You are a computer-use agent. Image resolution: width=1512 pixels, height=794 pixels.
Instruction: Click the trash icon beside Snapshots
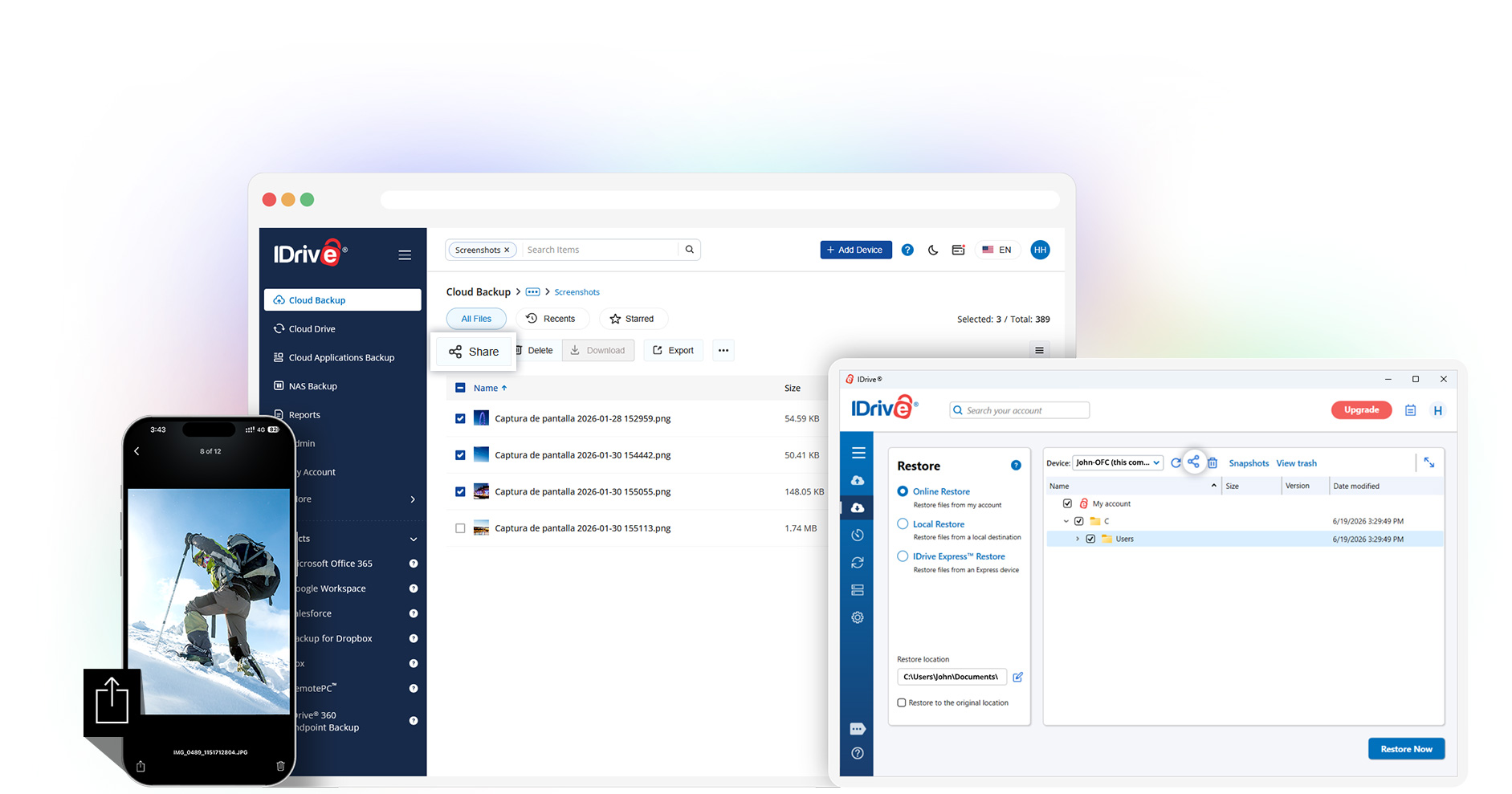pyautogui.click(x=1212, y=463)
